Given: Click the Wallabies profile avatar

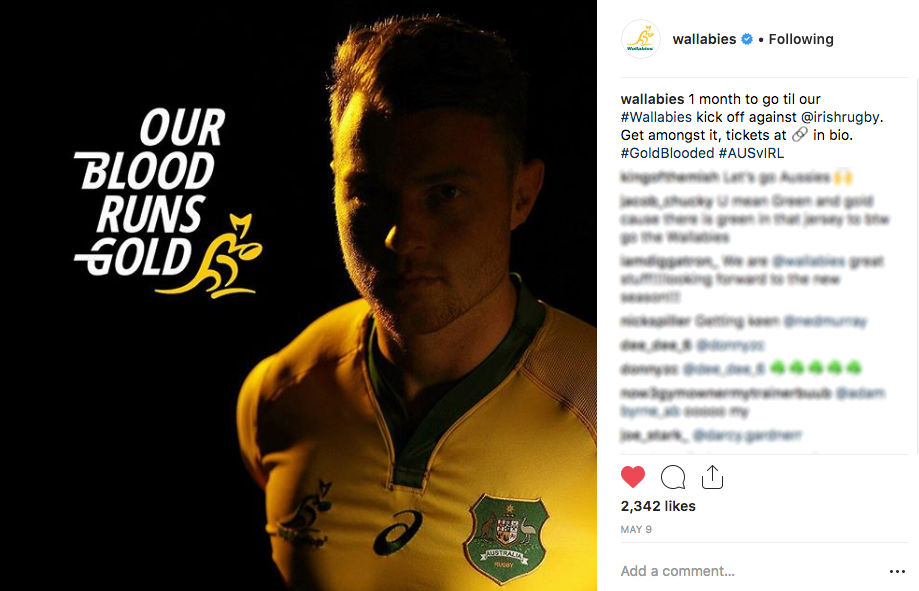Looking at the screenshot, I should pyautogui.click(x=641, y=39).
